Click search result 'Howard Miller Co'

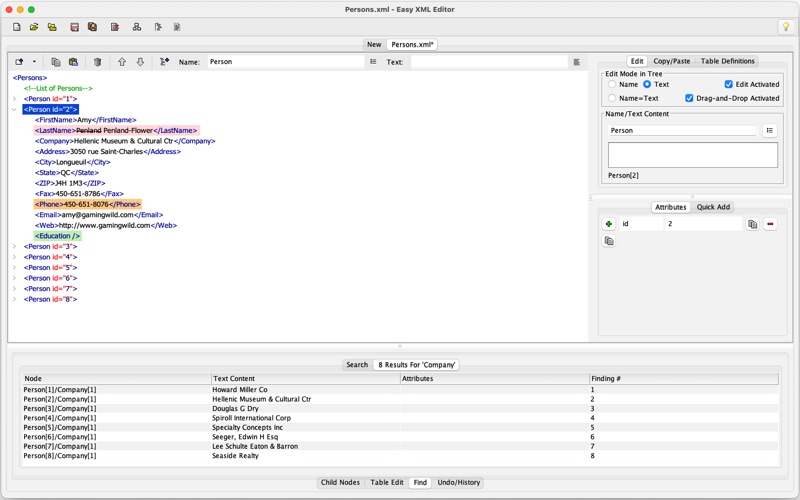[240, 389]
